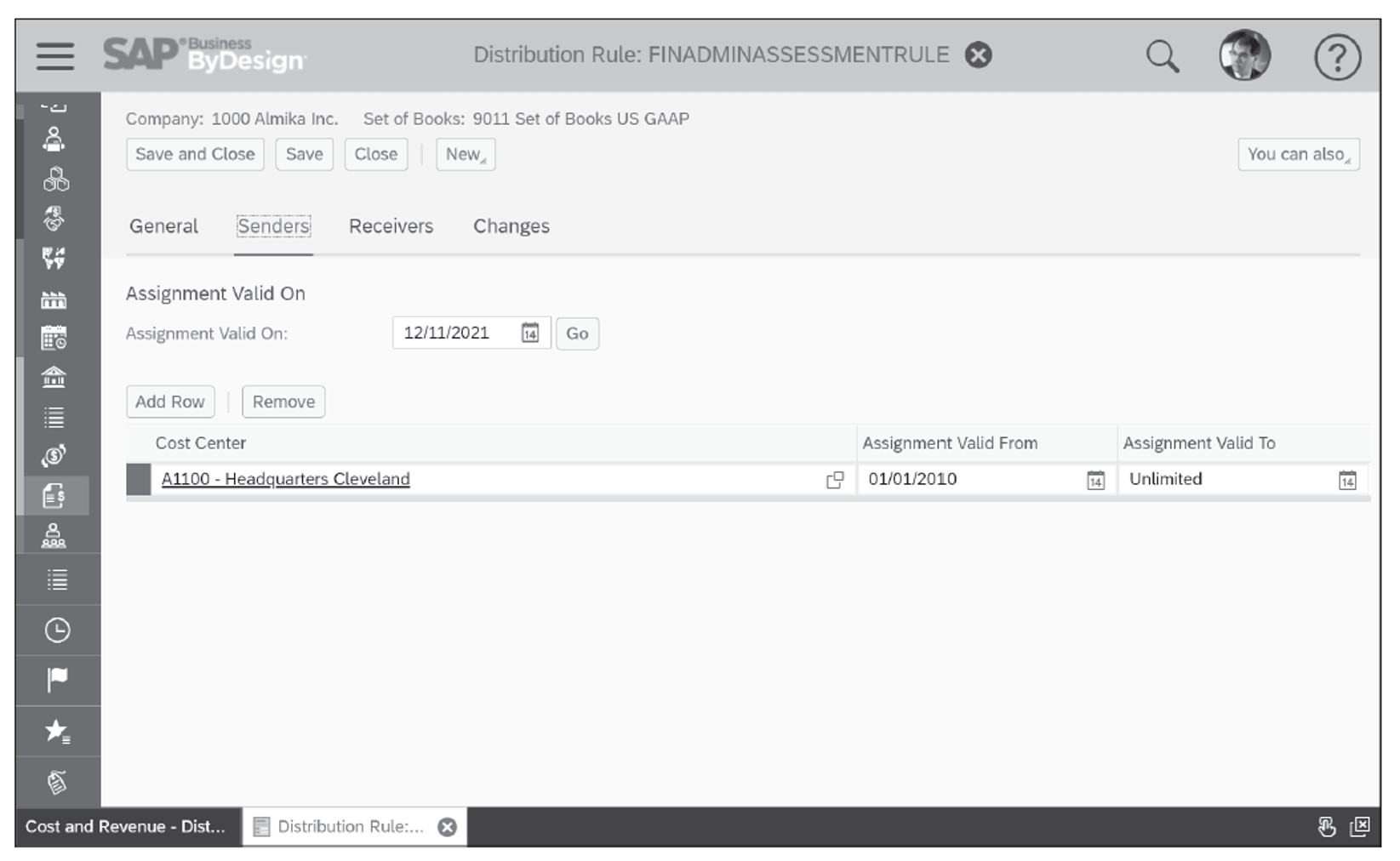This screenshot has width=1400, height=861.
Task: Toggle touch mode in the bottom status bar
Action: (1325, 826)
